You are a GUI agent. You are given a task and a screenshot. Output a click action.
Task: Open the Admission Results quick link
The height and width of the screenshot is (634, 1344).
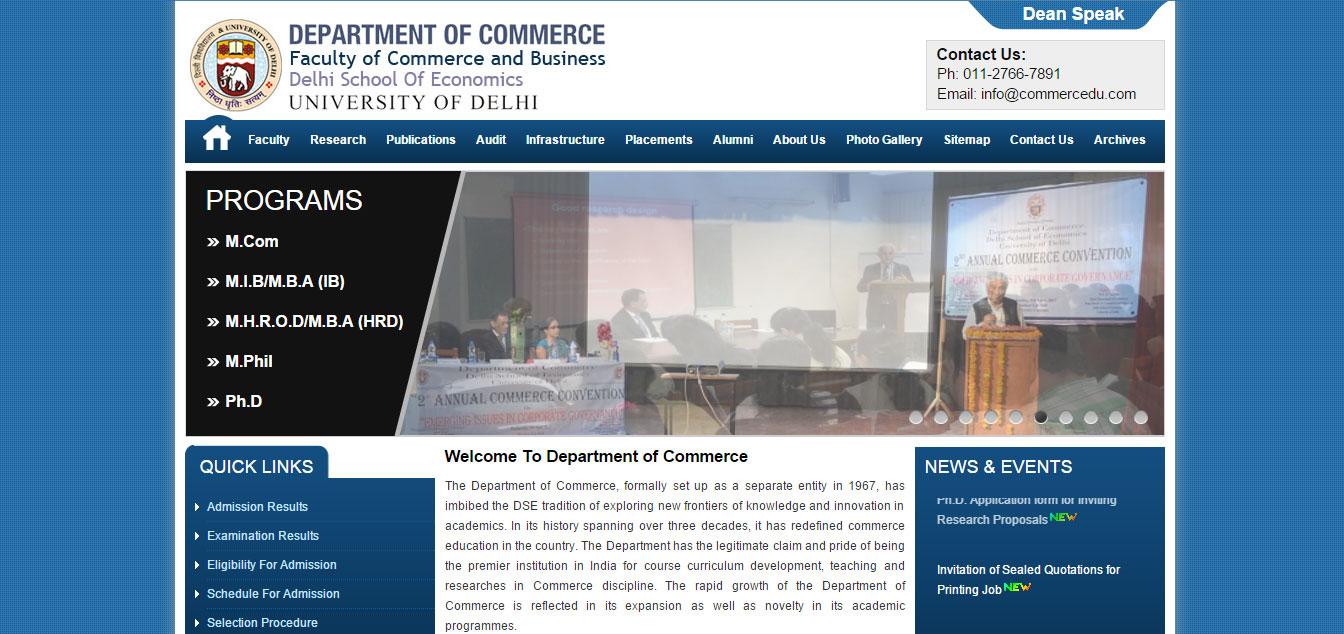(257, 507)
